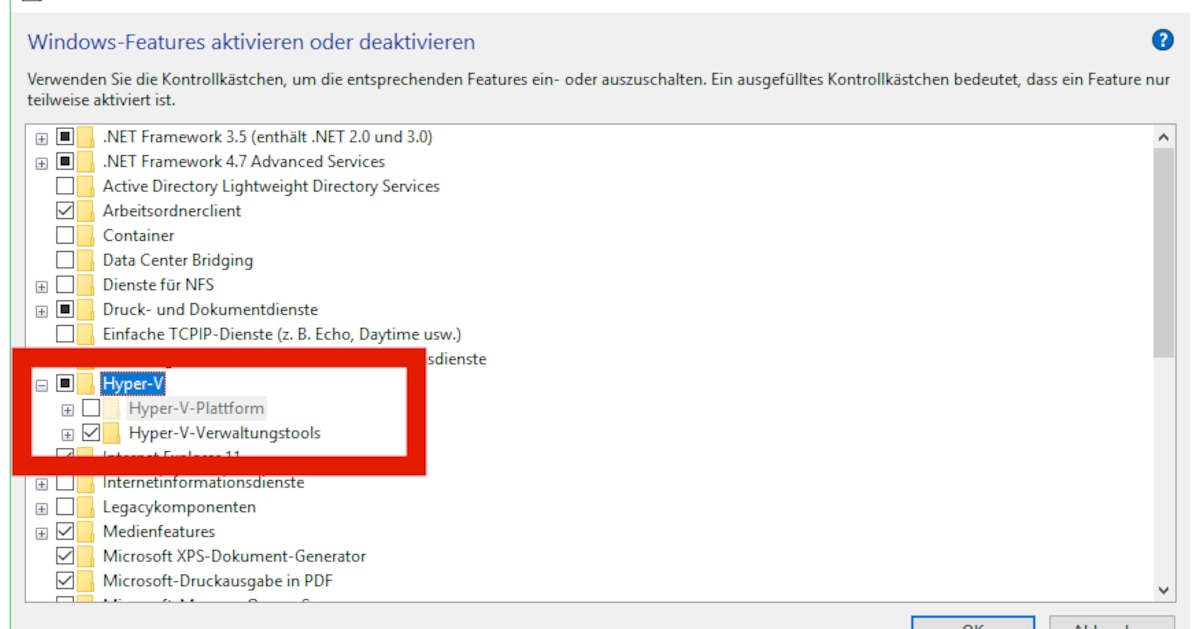Toggle the .NET Framework 3.5 checkbox

point(65,136)
